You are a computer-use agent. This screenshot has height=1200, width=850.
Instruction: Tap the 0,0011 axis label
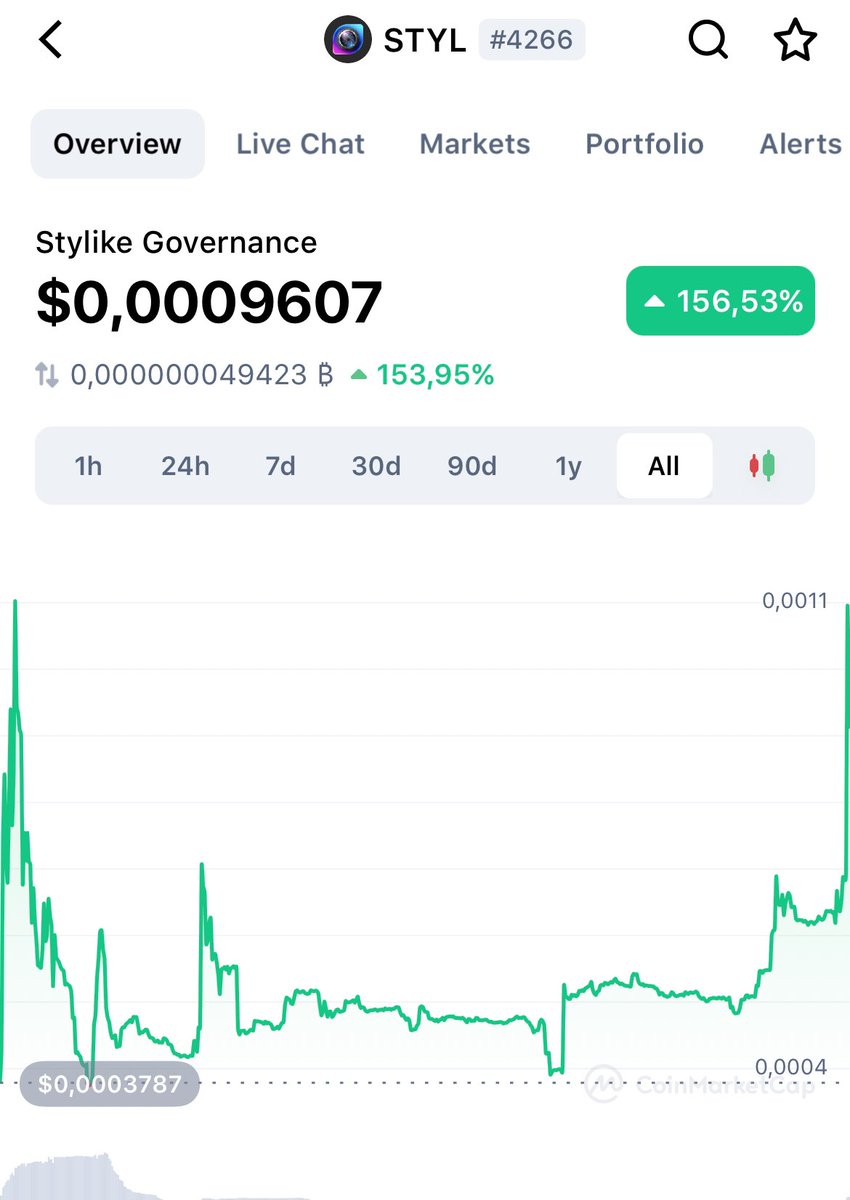795,601
